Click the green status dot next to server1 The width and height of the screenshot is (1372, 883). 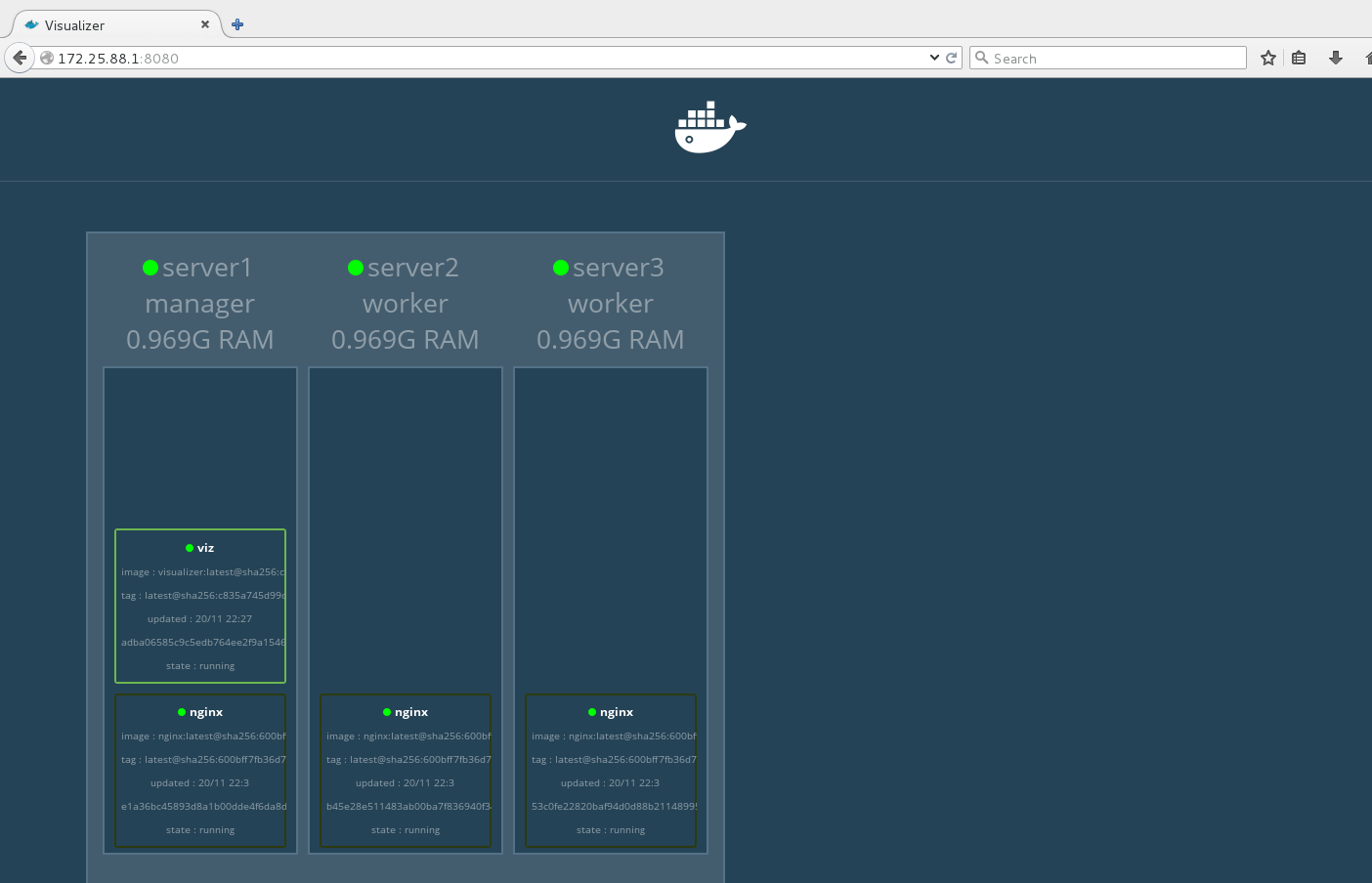(x=151, y=267)
